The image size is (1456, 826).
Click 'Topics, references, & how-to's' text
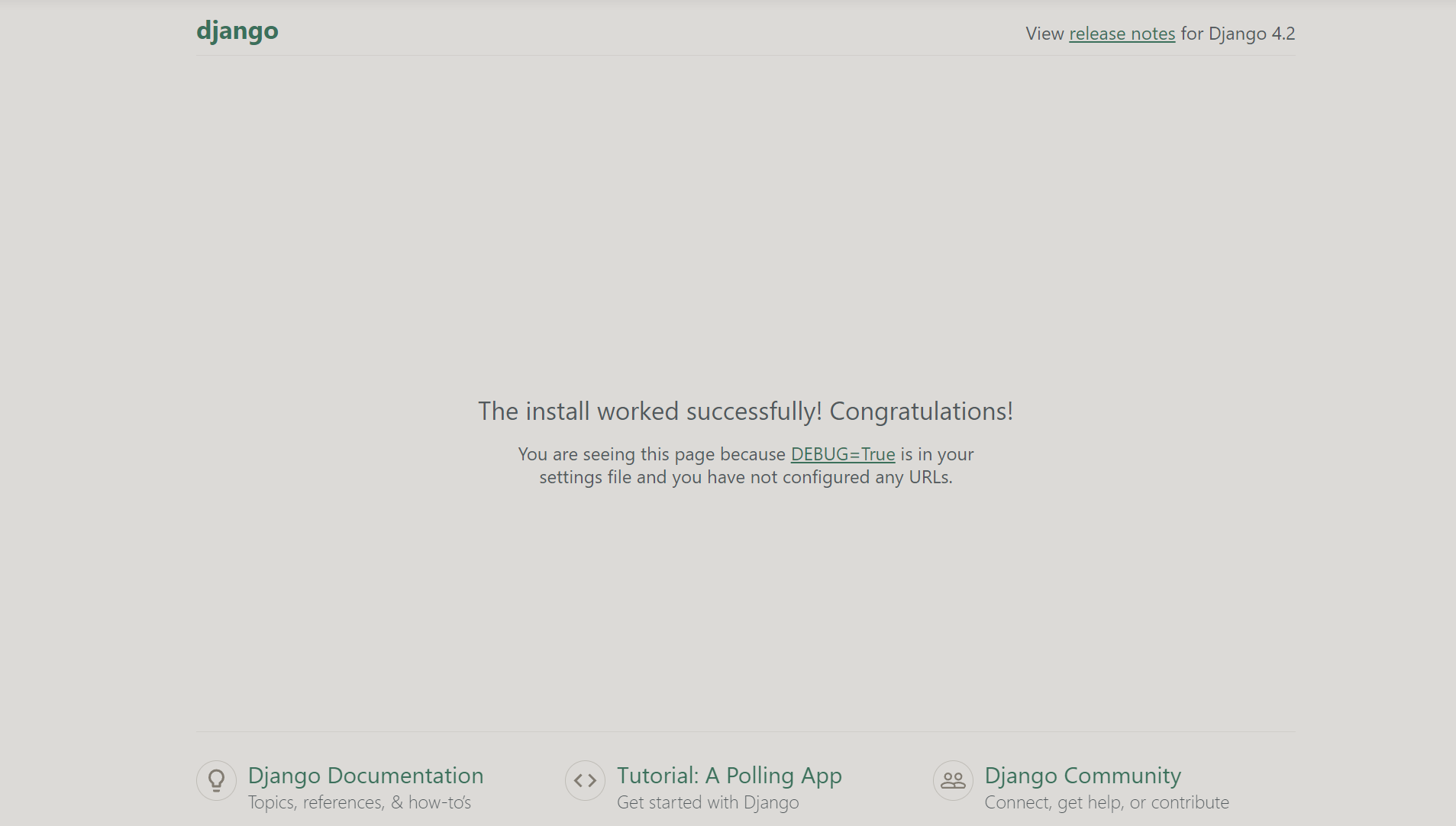(360, 802)
